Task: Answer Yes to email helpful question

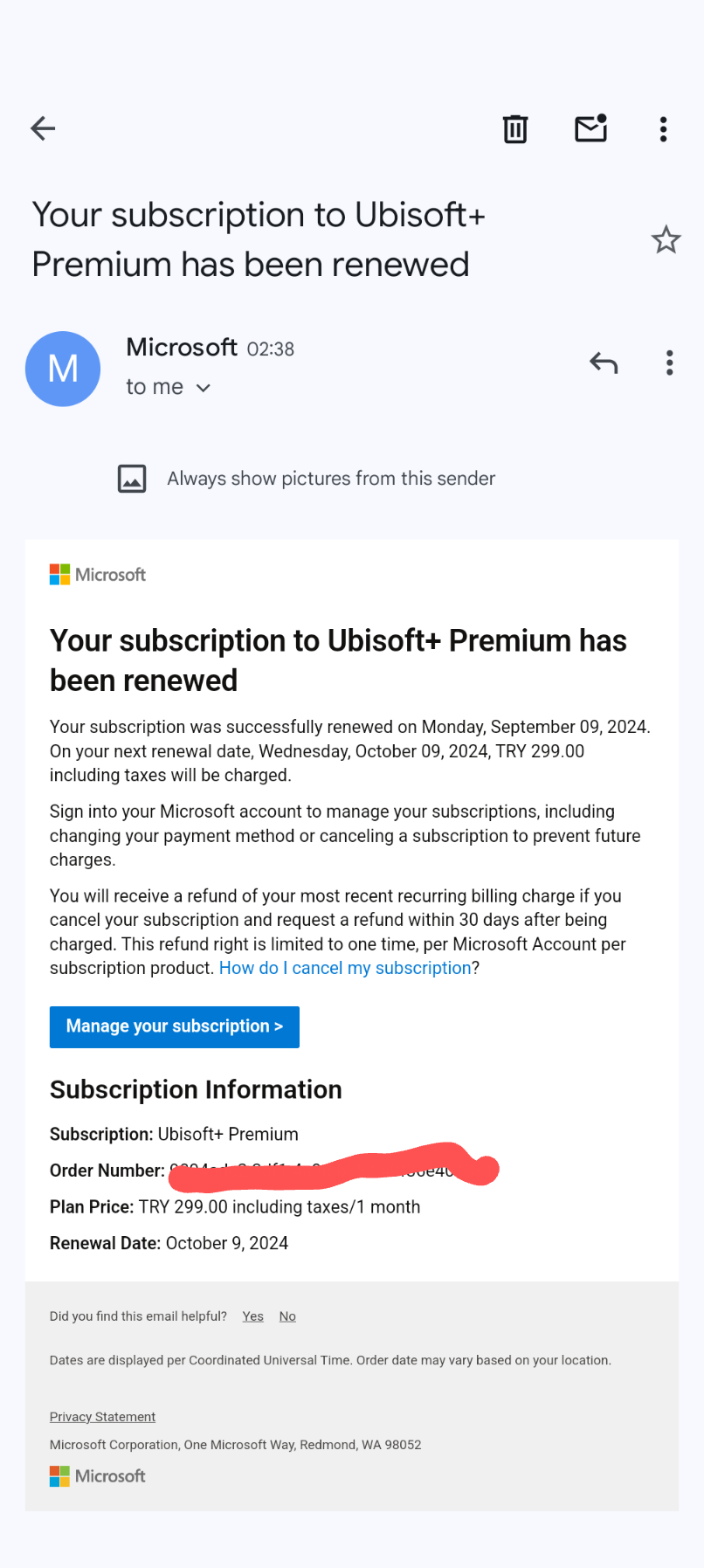Action: click(253, 1316)
